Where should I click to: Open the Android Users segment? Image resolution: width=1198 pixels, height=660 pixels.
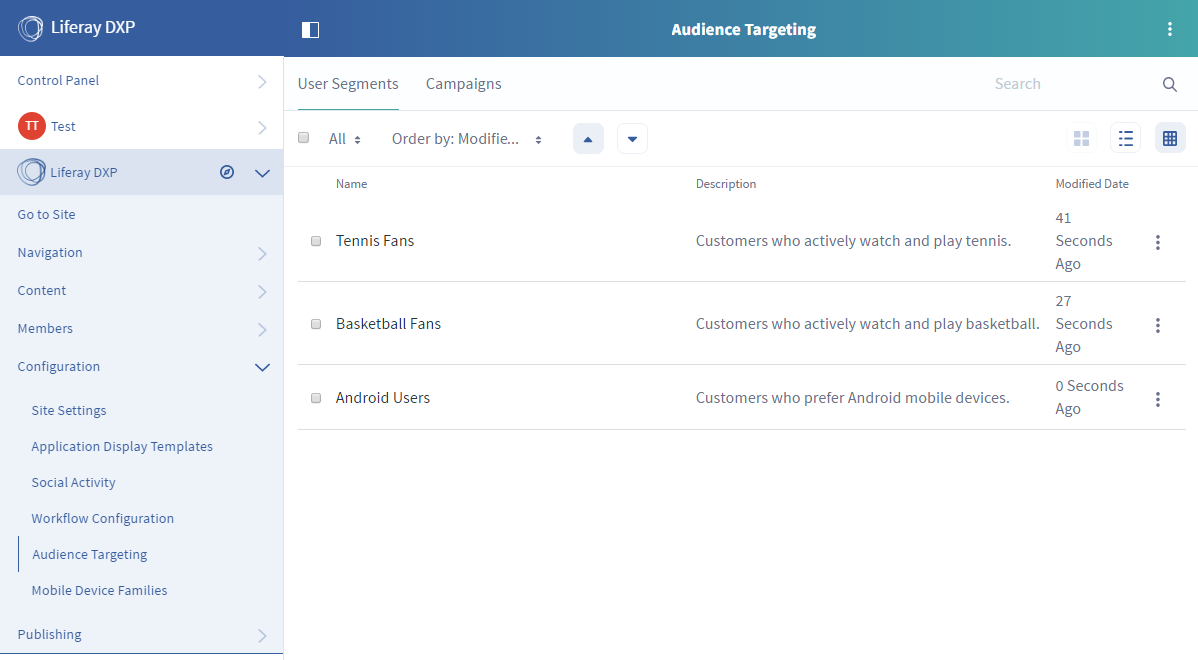tap(383, 398)
